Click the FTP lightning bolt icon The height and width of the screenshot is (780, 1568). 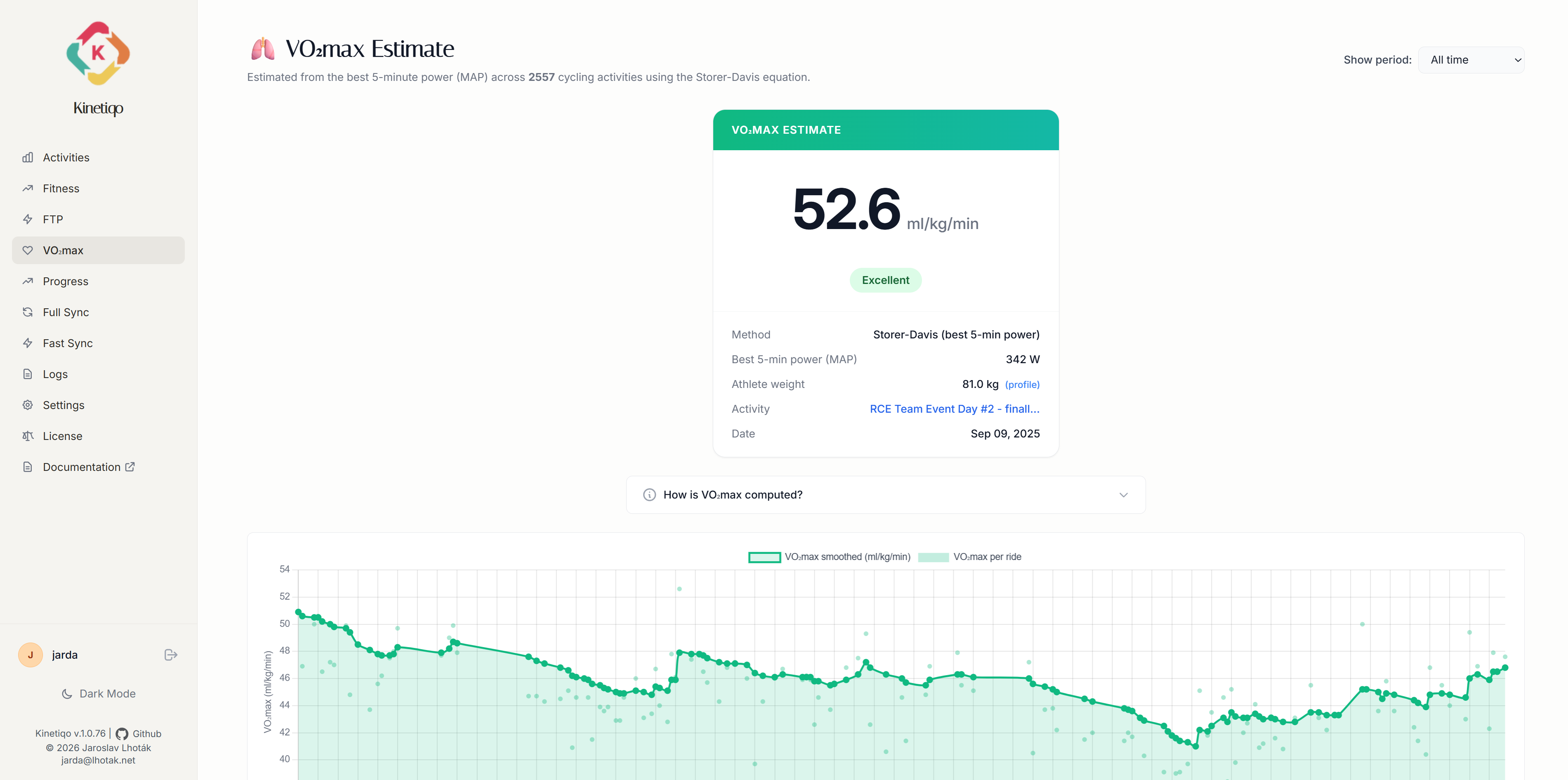pyautogui.click(x=27, y=219)
